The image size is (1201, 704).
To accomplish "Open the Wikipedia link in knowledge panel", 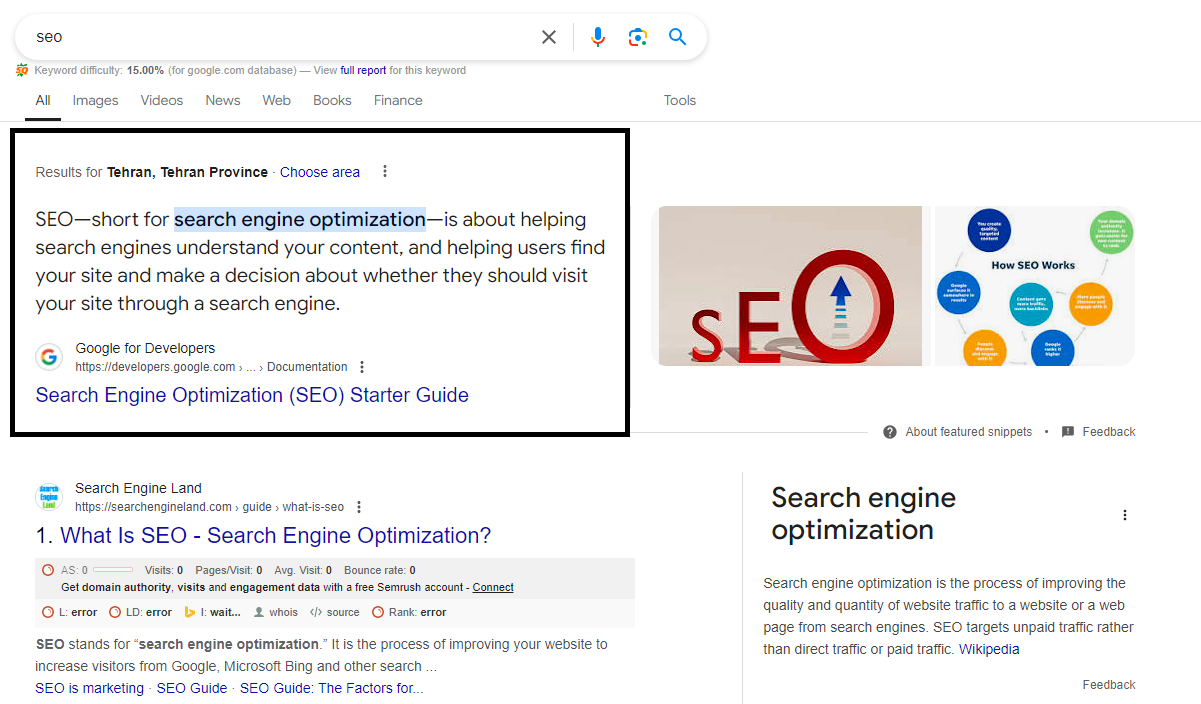I will [989, 649].
